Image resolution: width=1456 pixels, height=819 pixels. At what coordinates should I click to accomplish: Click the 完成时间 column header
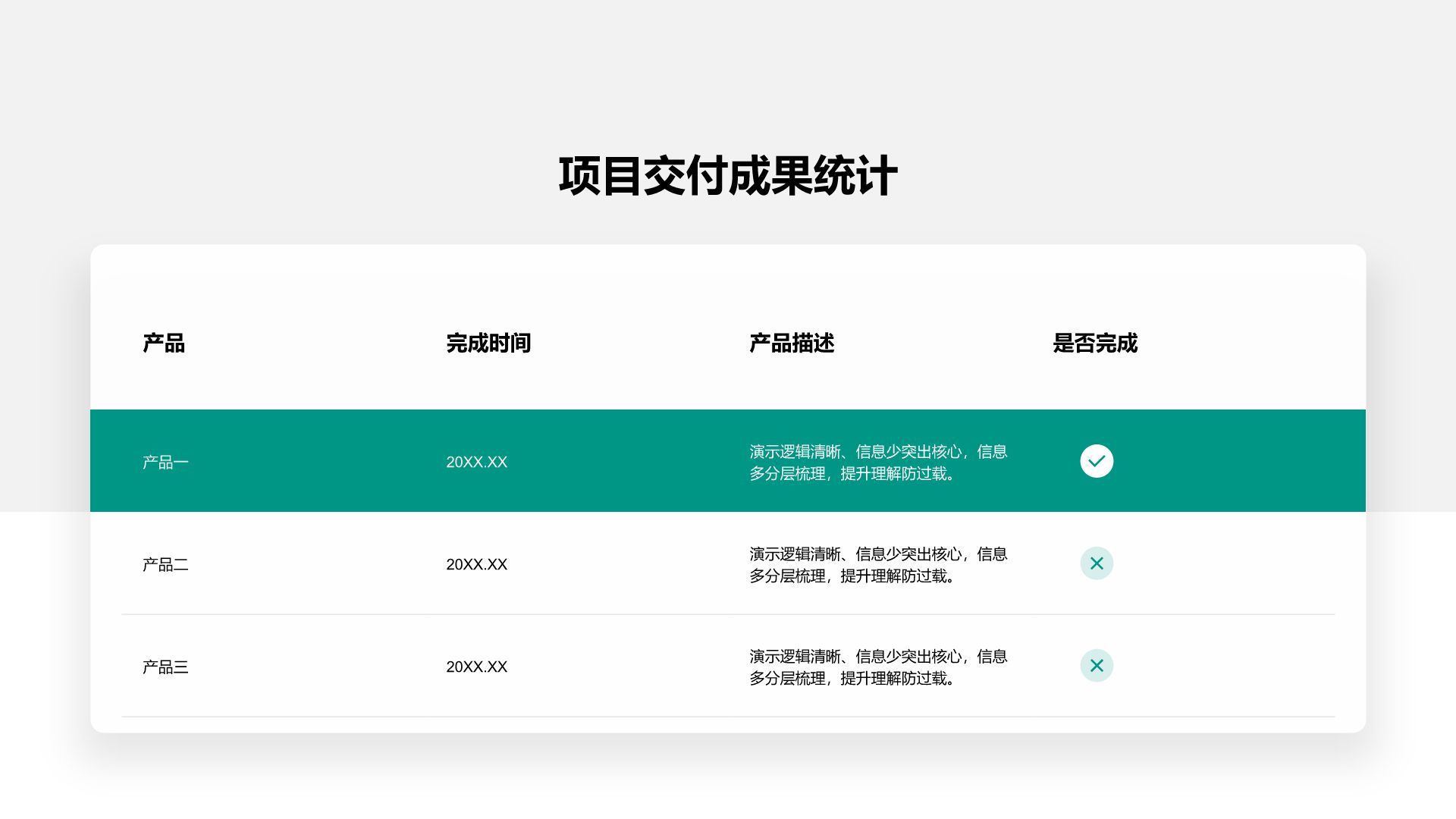(488, 344)
